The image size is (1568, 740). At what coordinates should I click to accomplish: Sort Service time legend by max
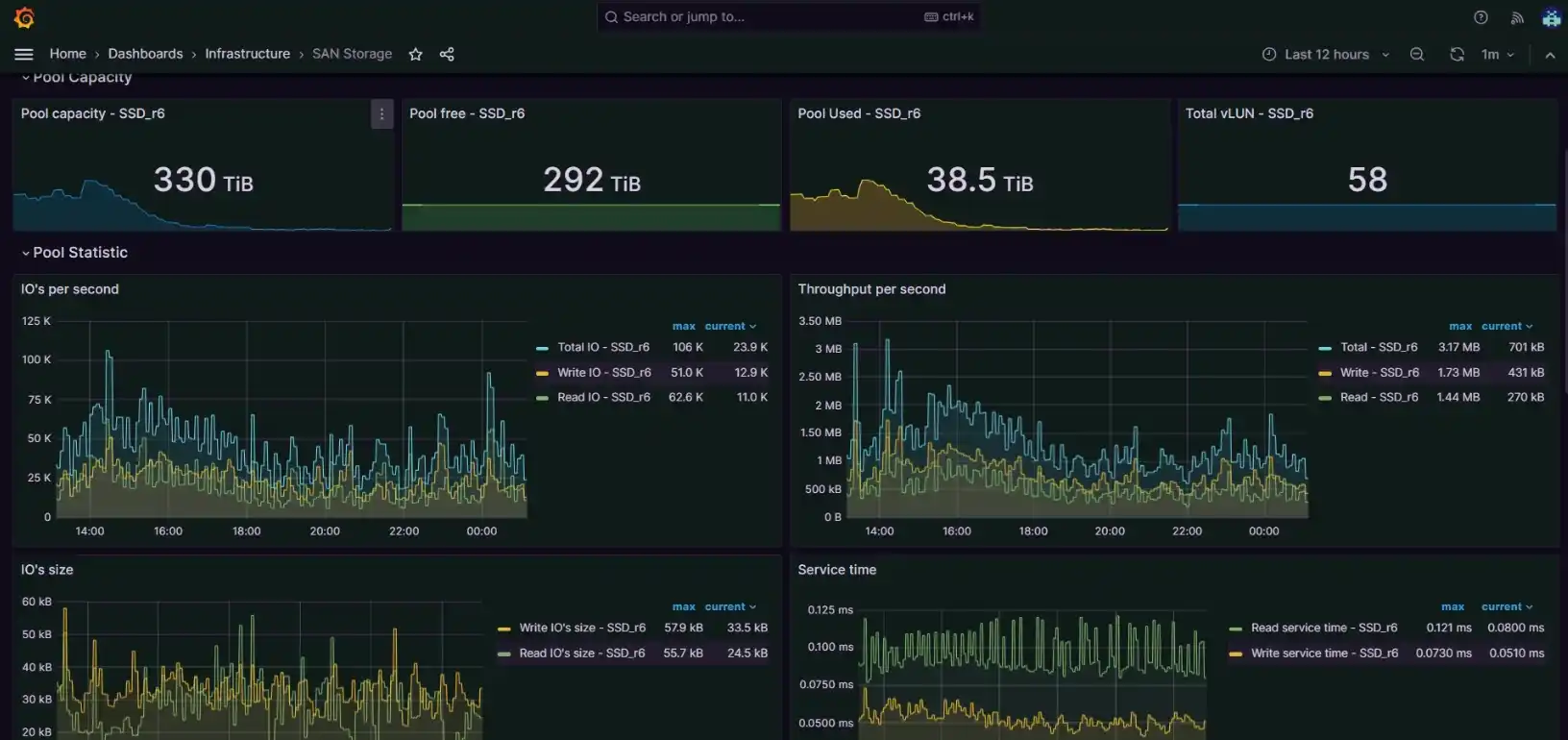pos(1453,606)
